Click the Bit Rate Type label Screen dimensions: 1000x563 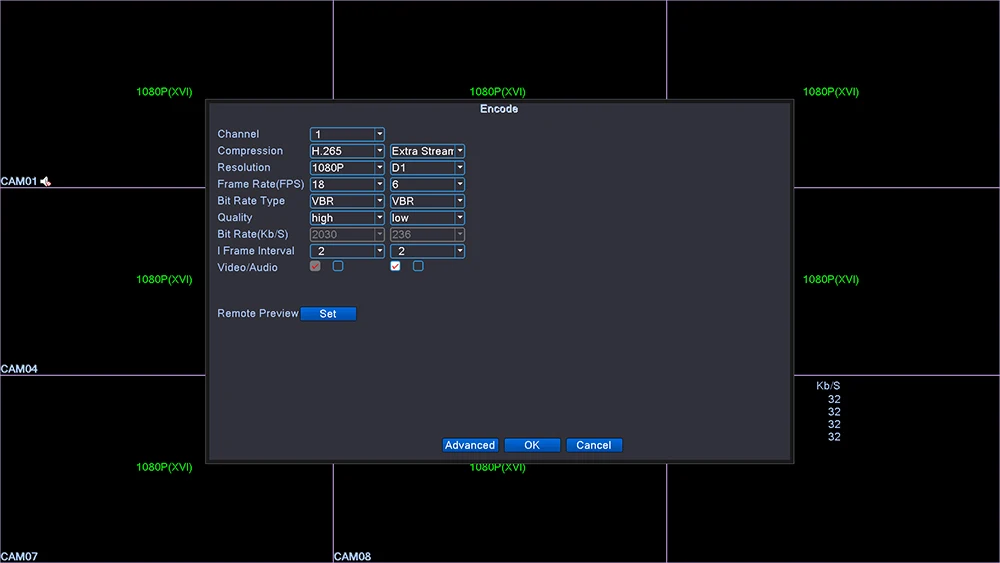(251, 201)
